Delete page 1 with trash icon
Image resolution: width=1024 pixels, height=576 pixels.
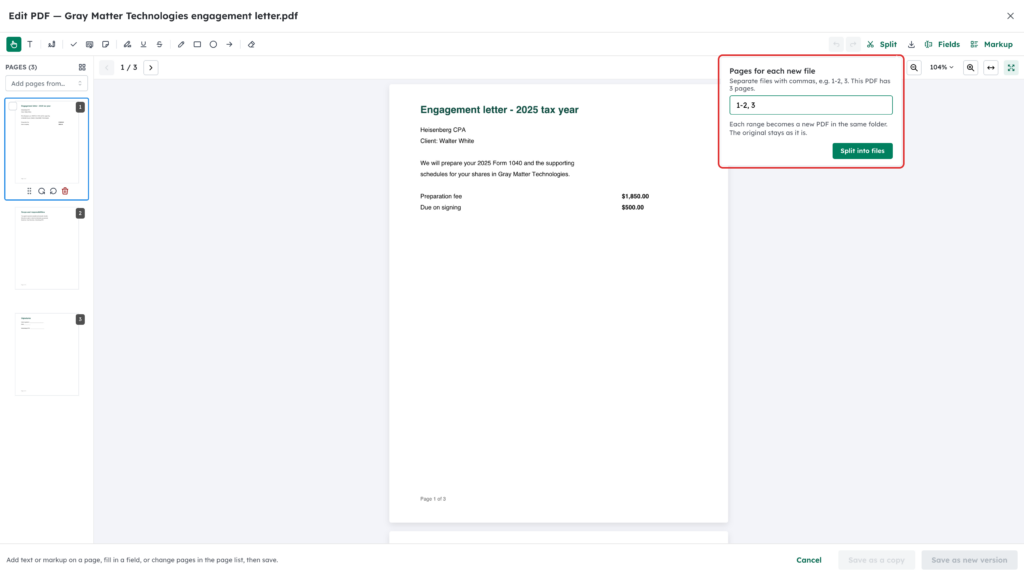[65, 191]
